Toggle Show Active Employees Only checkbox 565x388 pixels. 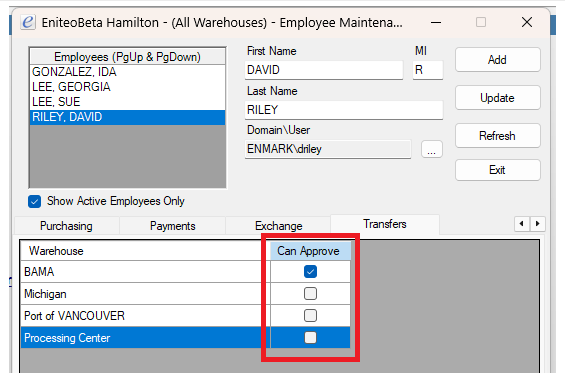[x=35, y=201]
